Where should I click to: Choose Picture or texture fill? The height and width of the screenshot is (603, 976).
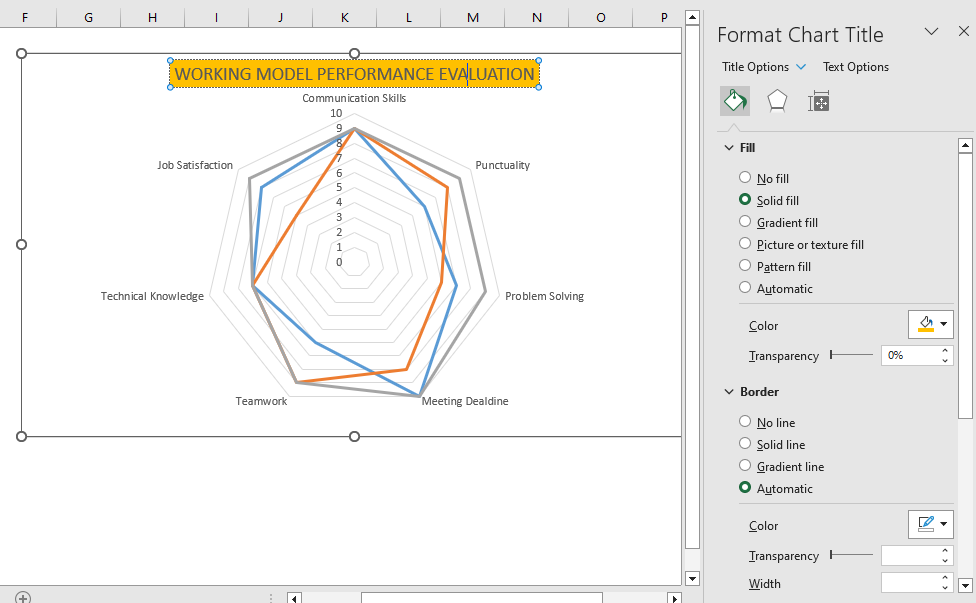(744, 243)
